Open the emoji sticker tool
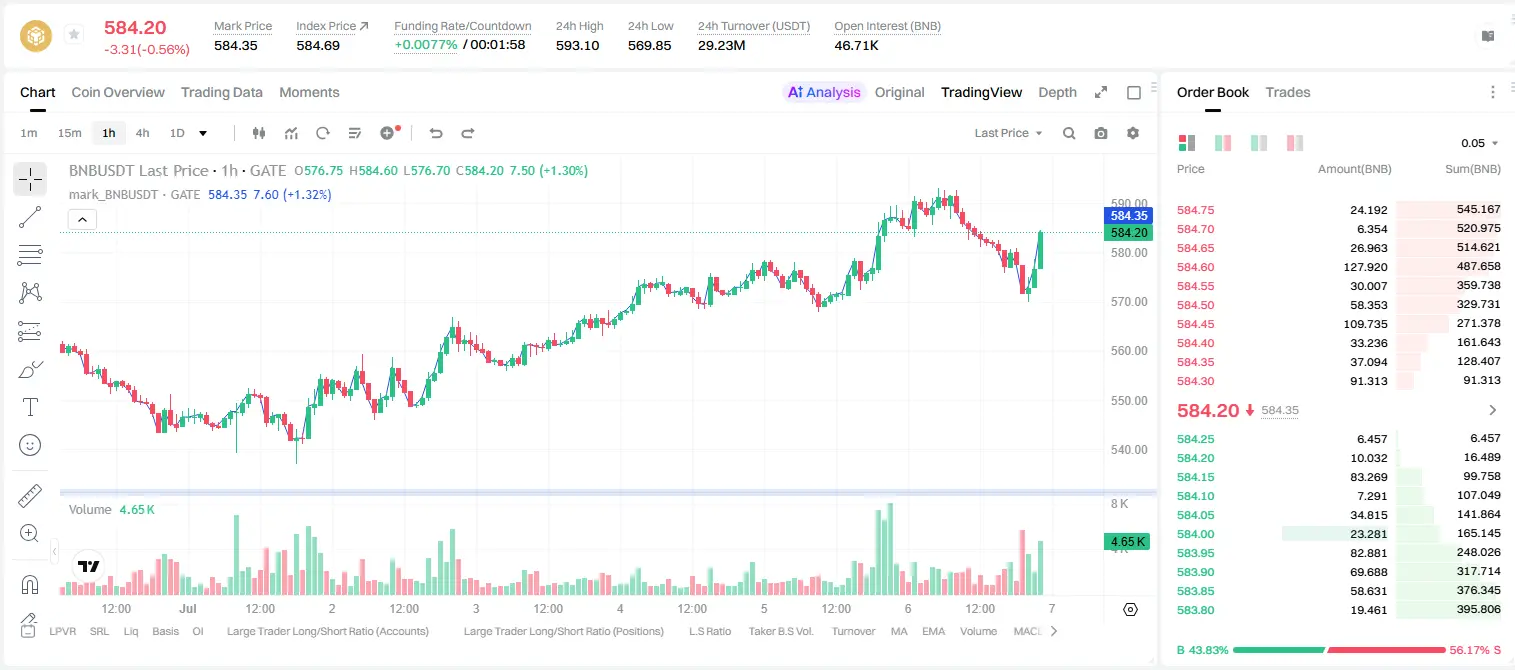 pyautogui.click(x=30, y=444)
